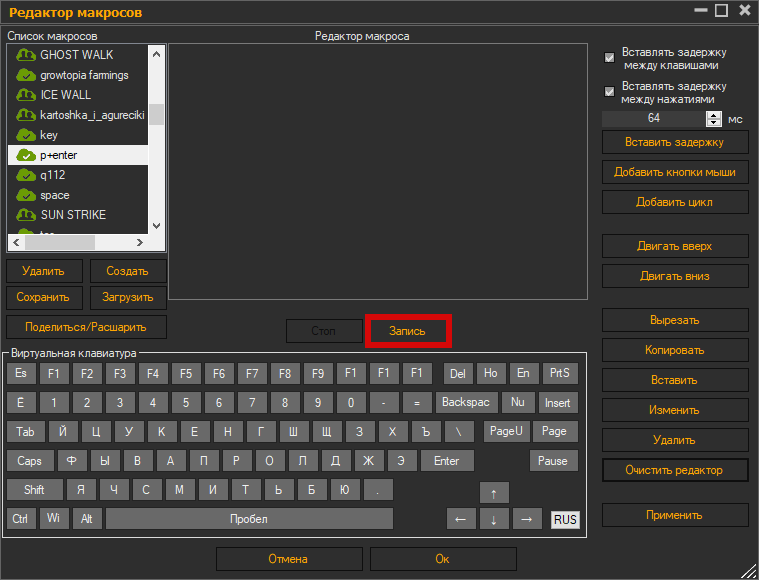Click the Tab key on virtual keyboard

coord(26,431)
